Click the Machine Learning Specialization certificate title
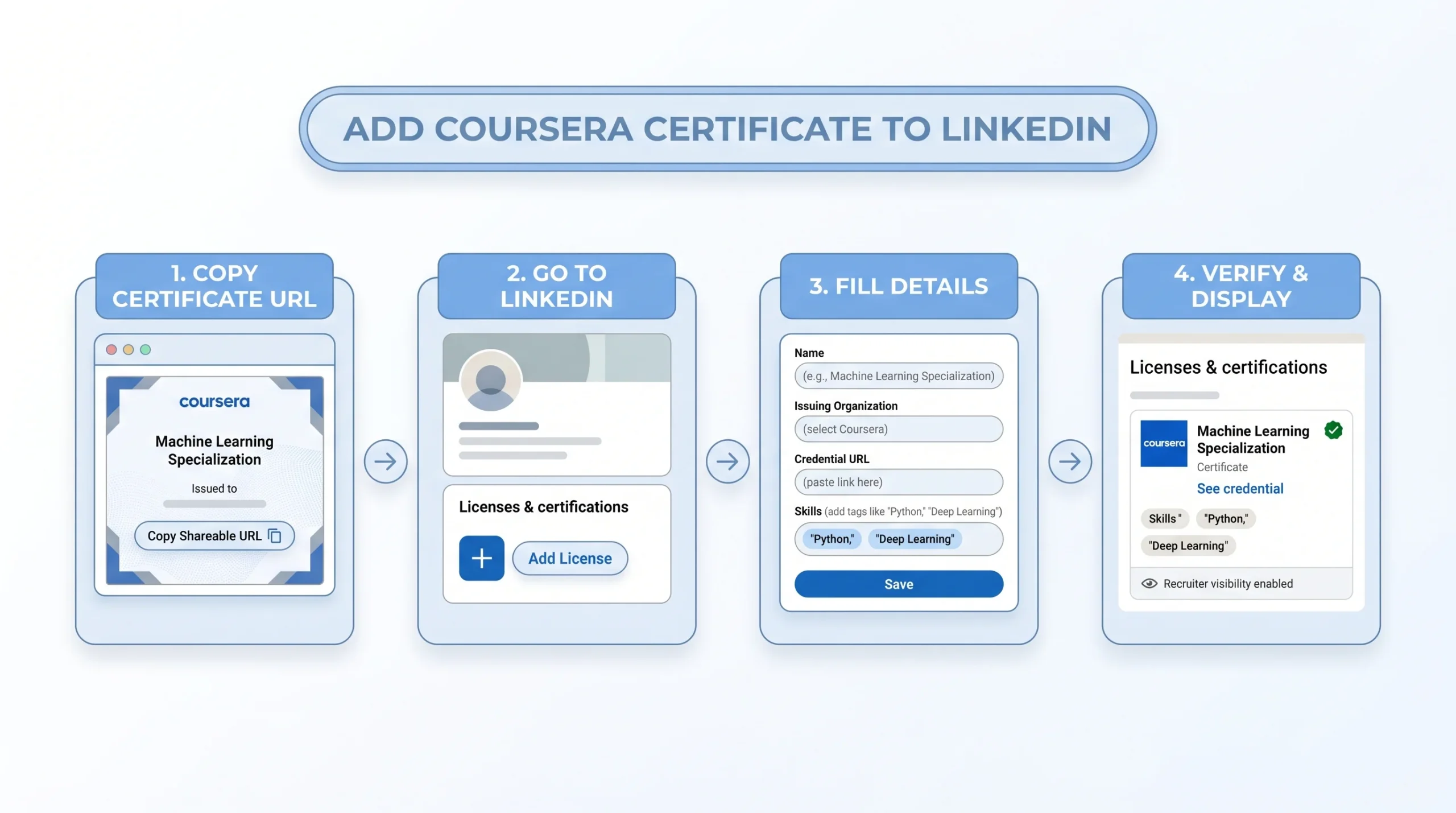Image resolution: width=1456 pixels, height=813 pixels. [214, 450]
